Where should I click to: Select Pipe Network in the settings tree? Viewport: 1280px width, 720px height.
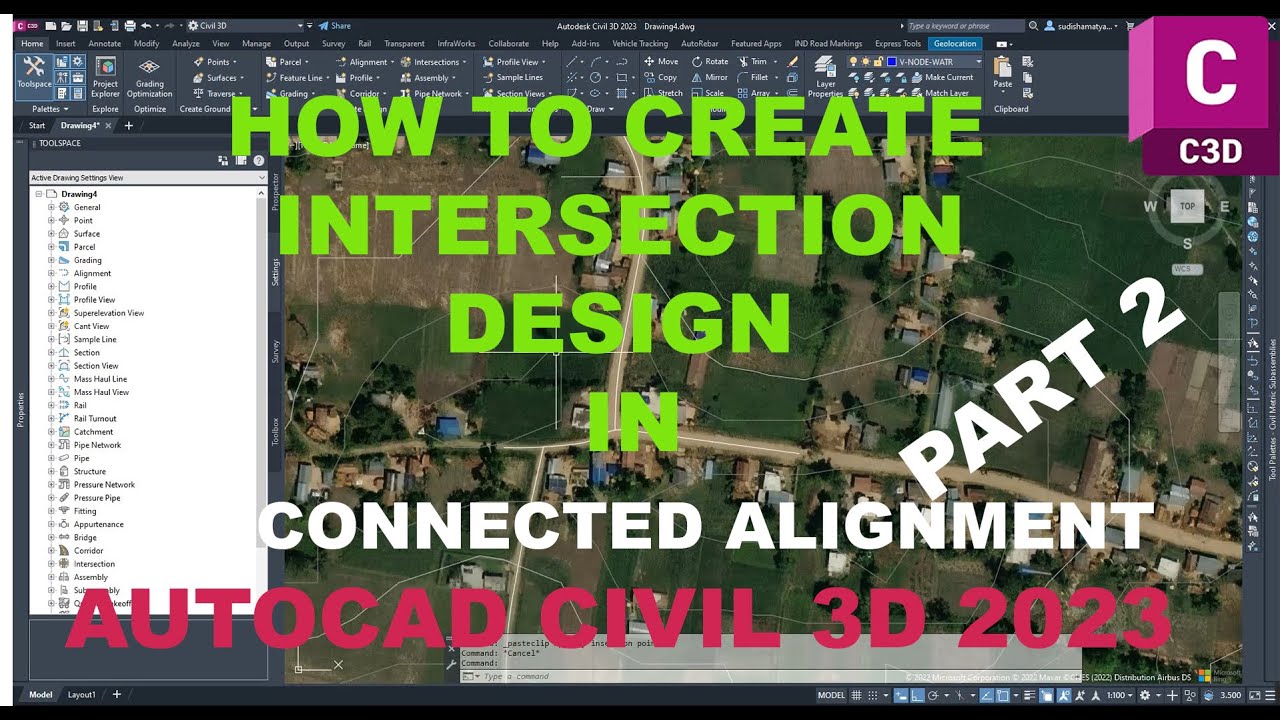pyautogui.click(x=97, y=445)
